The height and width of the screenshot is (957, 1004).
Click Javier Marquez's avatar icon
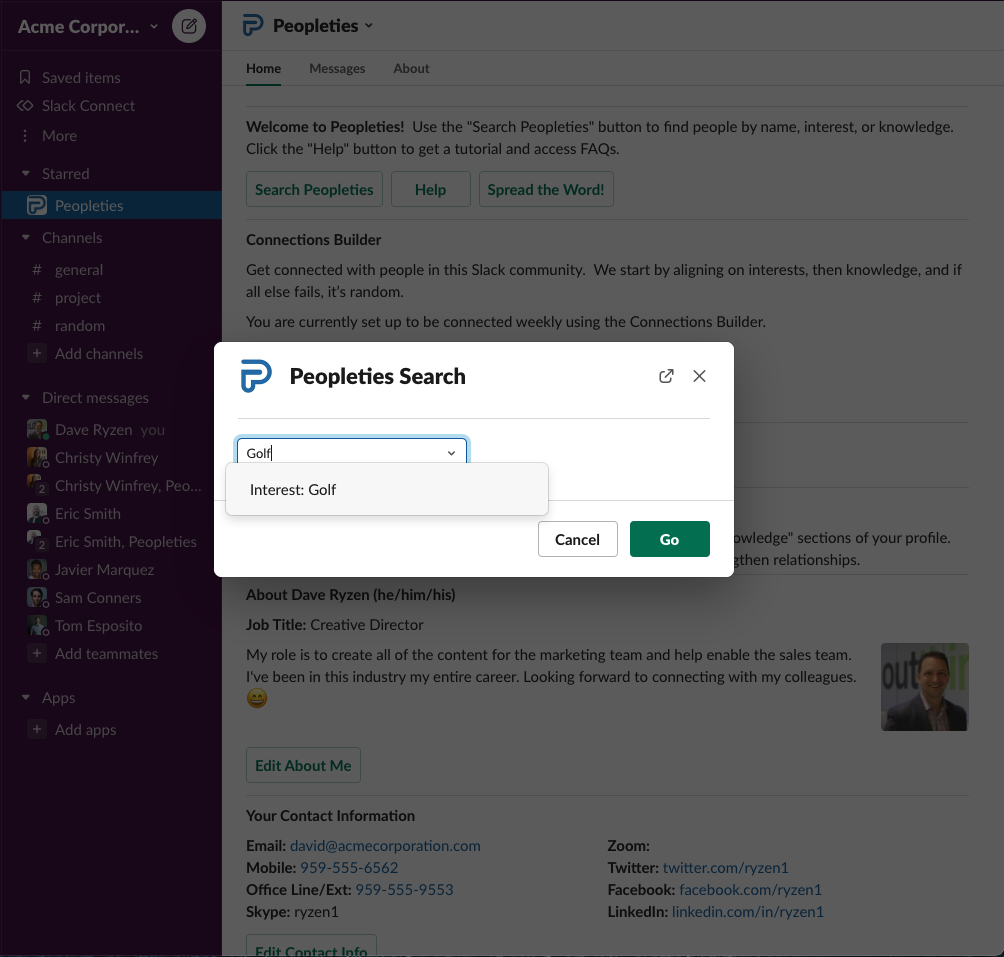[x=37, y=570]
